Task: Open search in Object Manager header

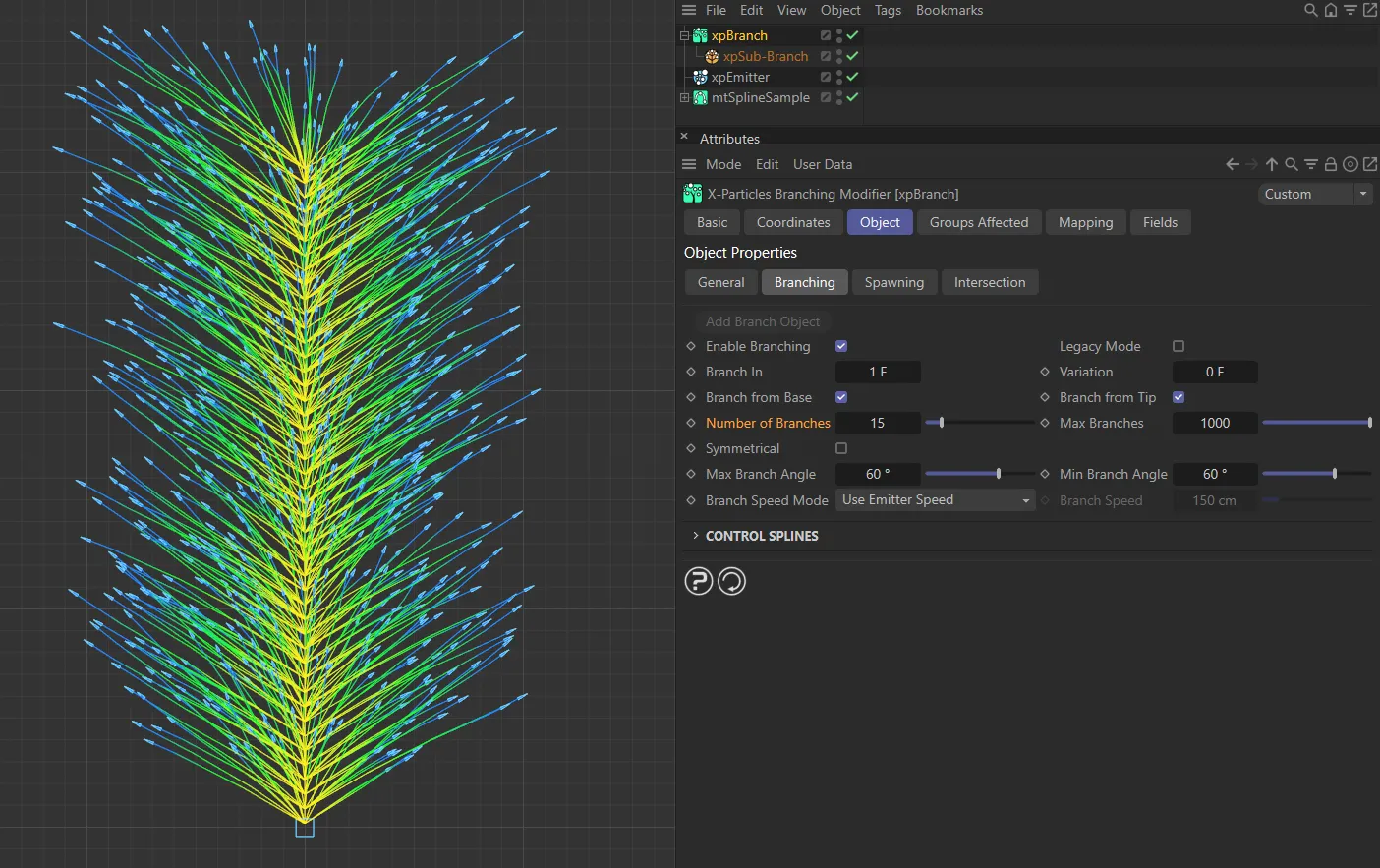Action: tap(1310, 10)
